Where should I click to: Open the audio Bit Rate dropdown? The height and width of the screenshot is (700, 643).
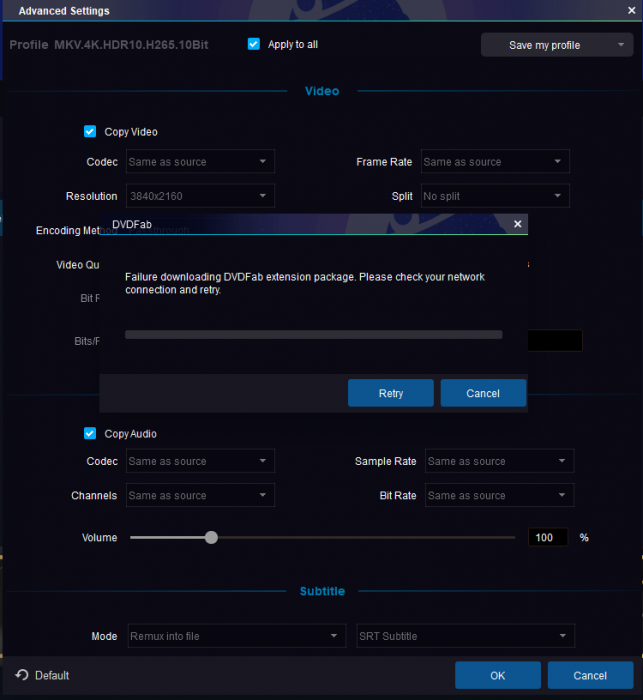(x=499, y=496)
